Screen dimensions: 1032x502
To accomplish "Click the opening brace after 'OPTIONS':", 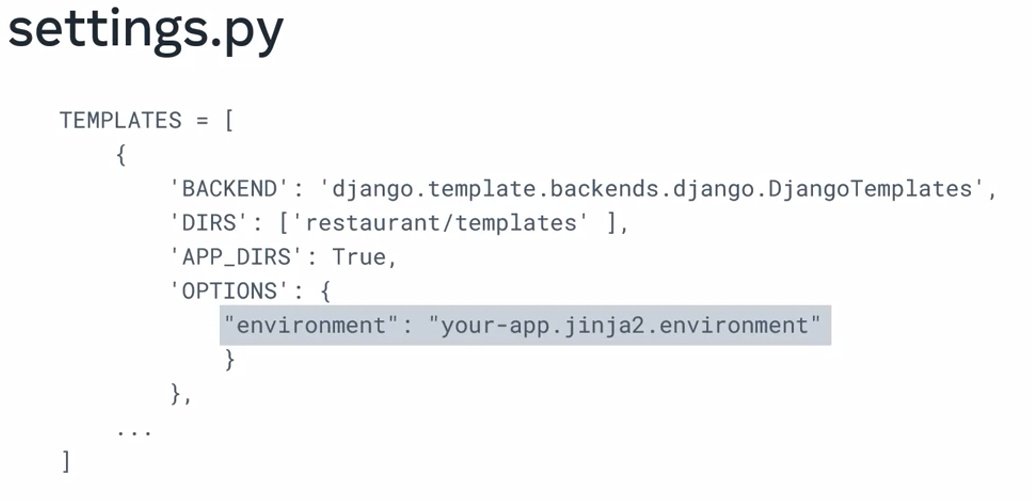I will coord(325,291).
